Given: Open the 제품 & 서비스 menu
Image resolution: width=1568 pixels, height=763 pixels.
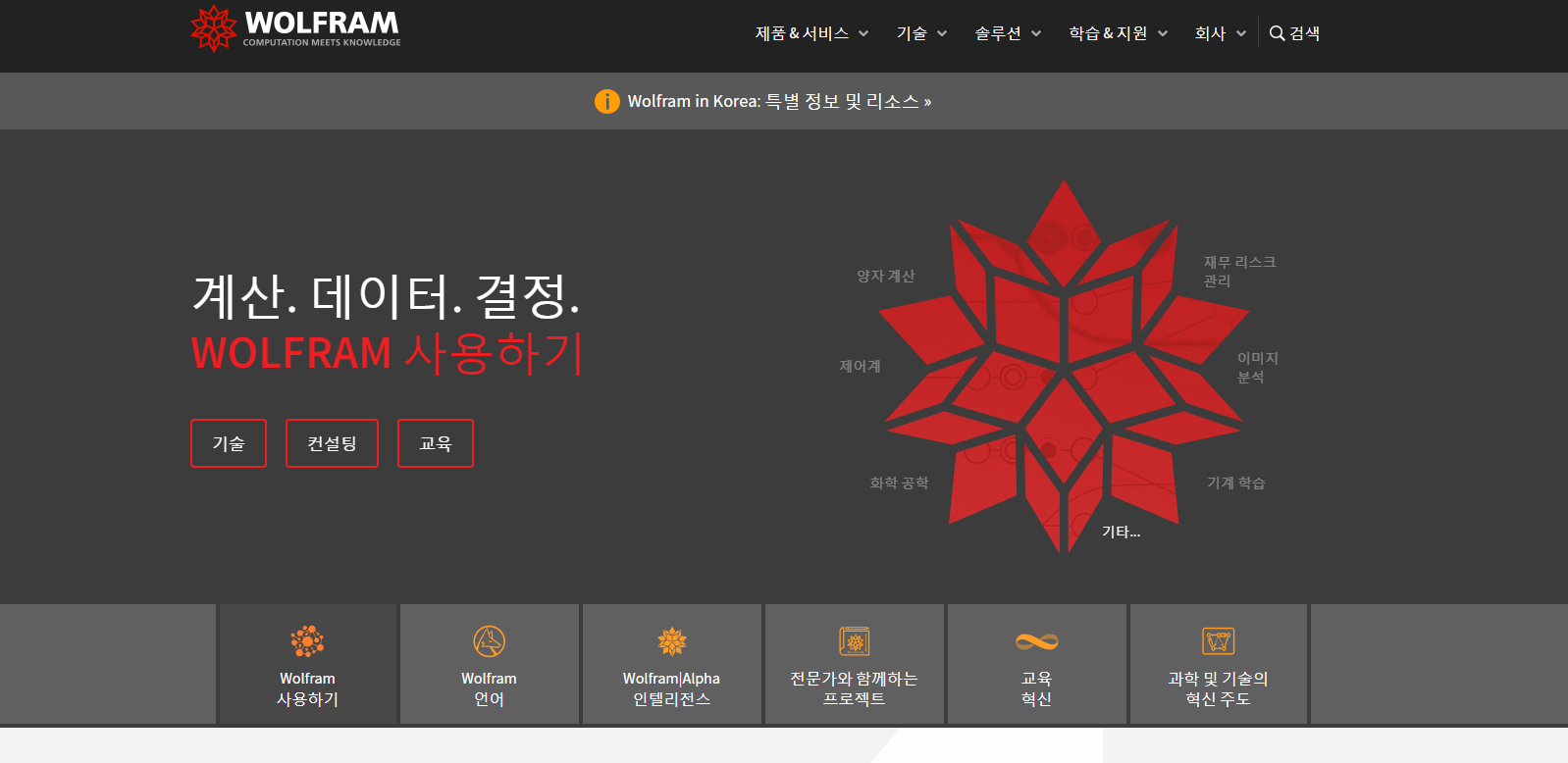Looking at the screenshot, I should 802,33.
